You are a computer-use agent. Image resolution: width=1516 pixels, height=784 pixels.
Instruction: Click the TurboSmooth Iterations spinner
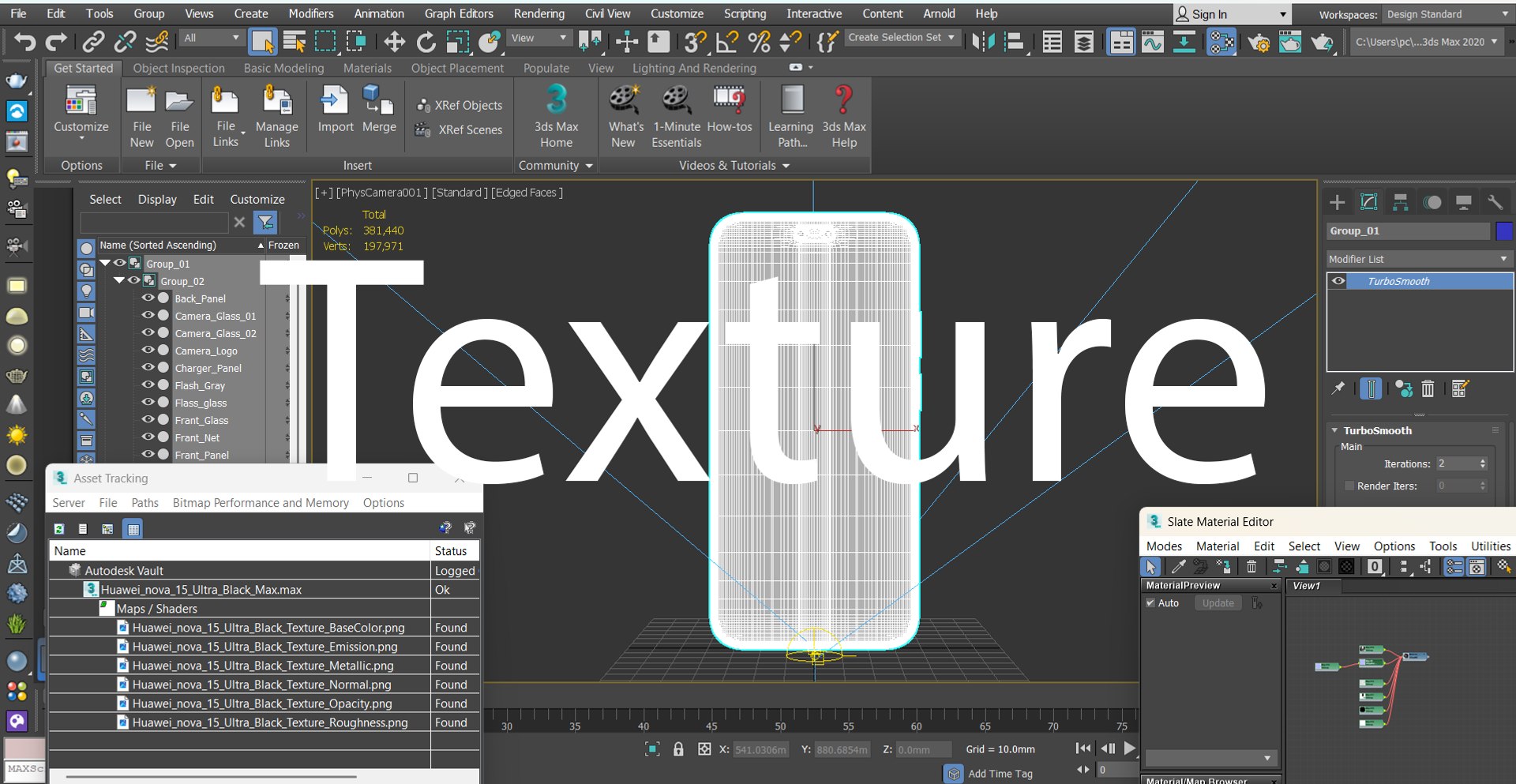click(1483, 463)
